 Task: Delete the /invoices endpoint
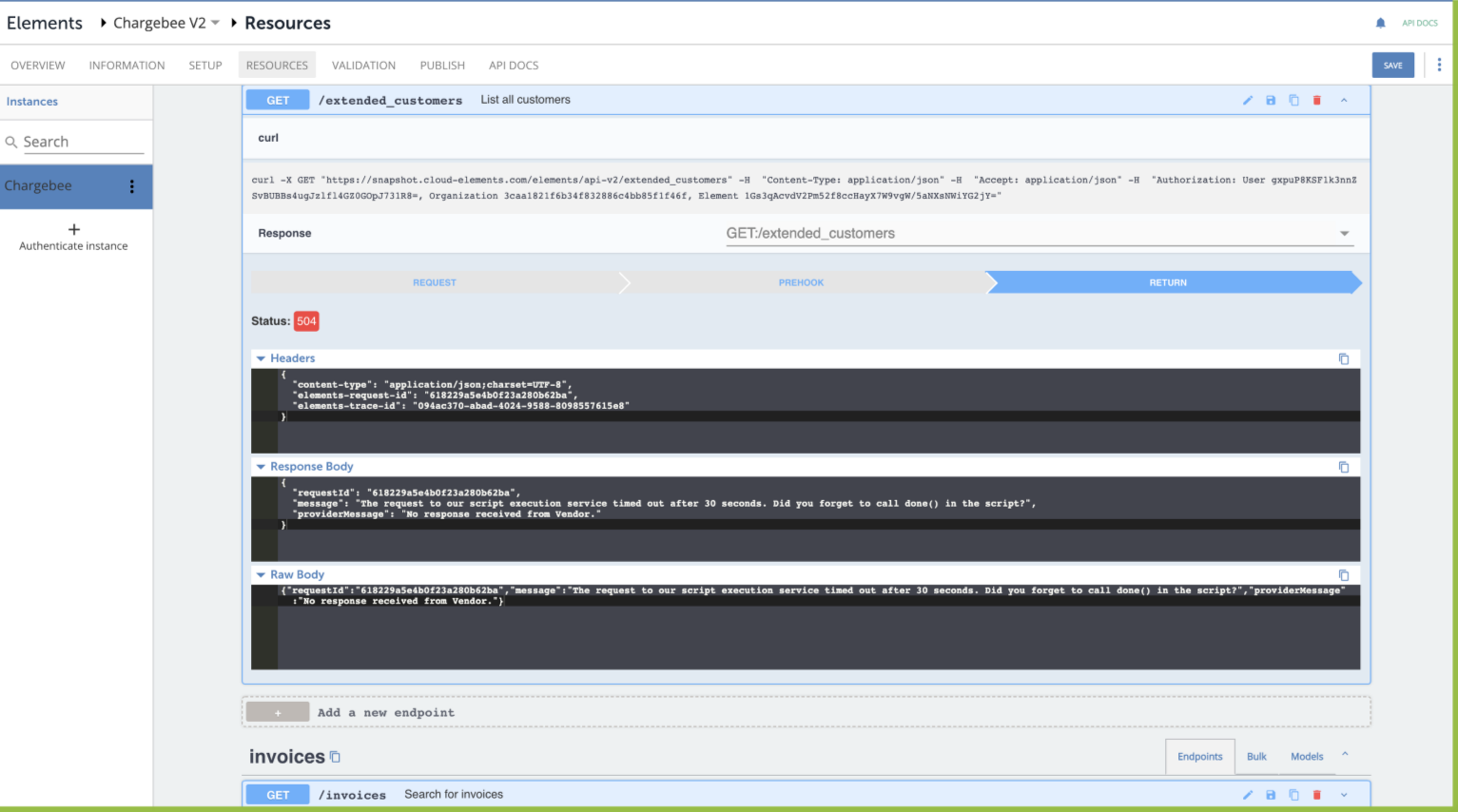1317,795
